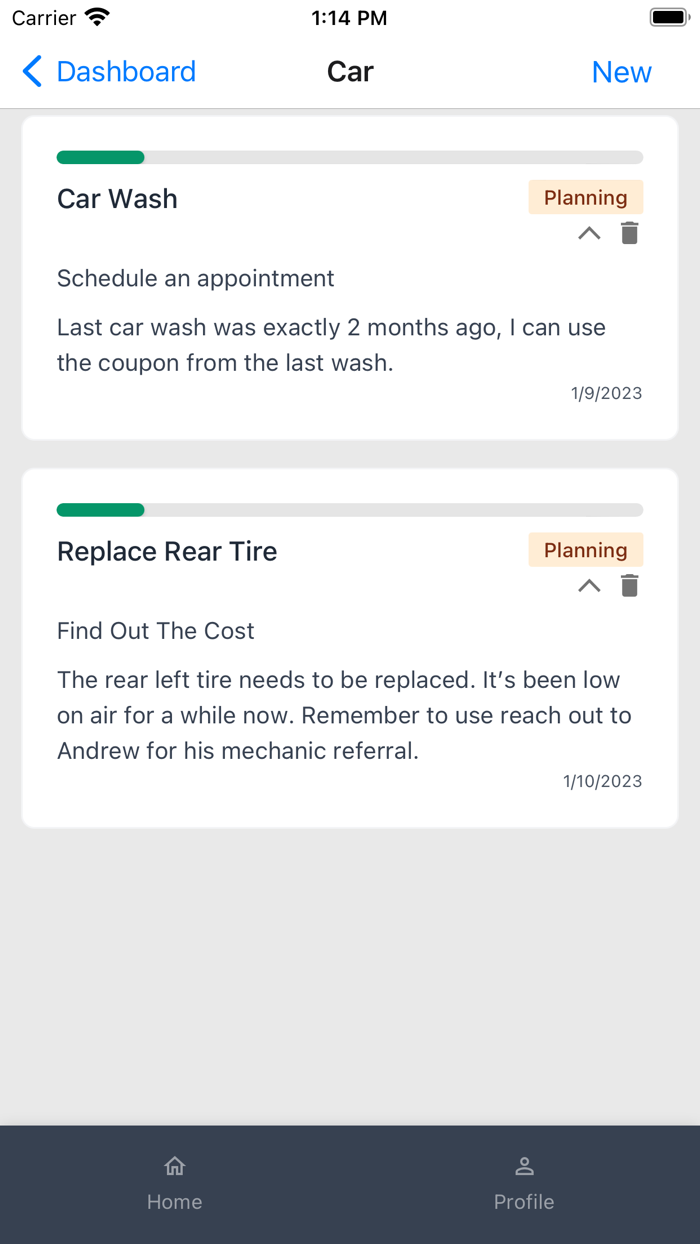The image size is (700, 1244).
Task: Tap the Profile person icon
Action: point(524,1166)
